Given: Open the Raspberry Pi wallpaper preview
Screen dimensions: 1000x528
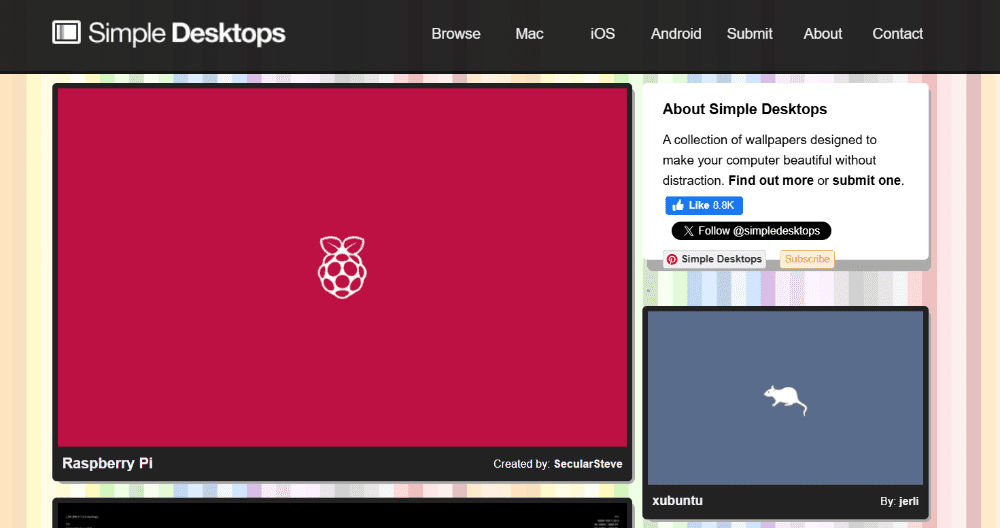Looking at the screenshot, I should 342,267.
